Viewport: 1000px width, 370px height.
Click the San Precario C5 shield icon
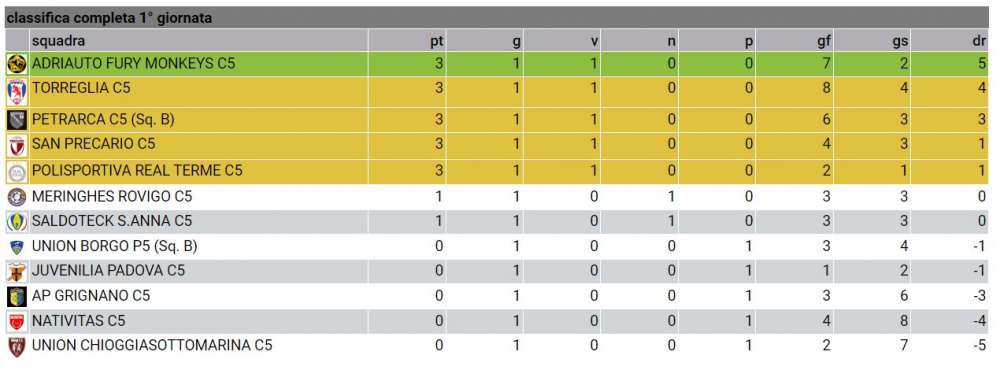coord(17,146)
